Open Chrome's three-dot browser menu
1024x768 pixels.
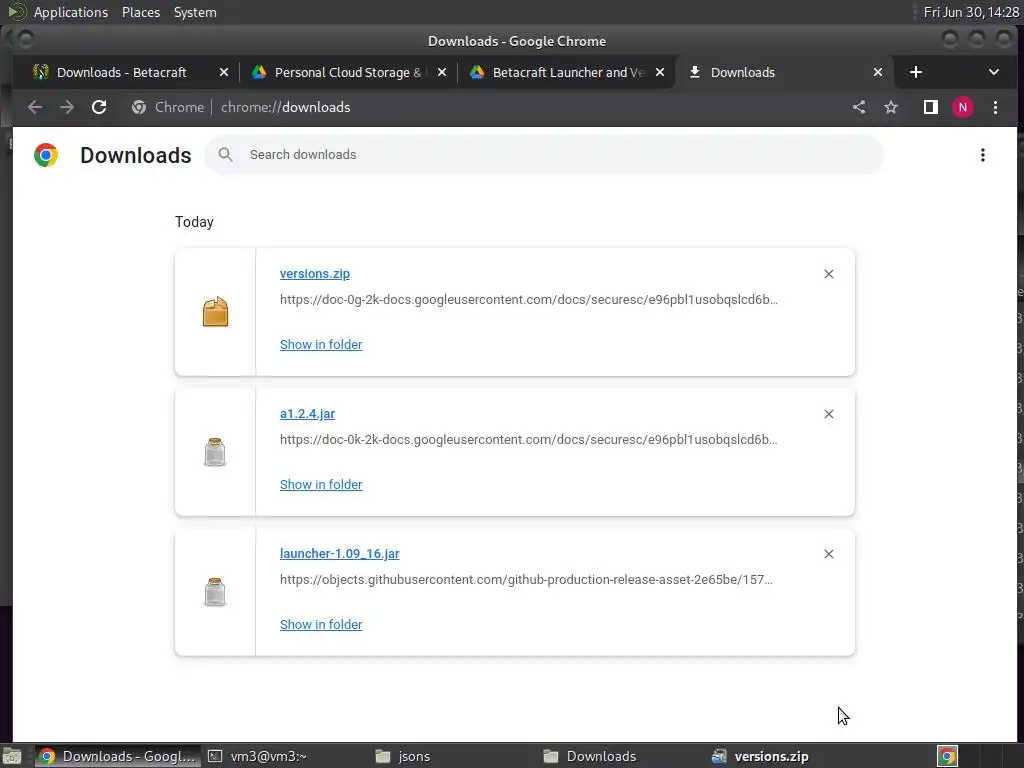point(995,107)
